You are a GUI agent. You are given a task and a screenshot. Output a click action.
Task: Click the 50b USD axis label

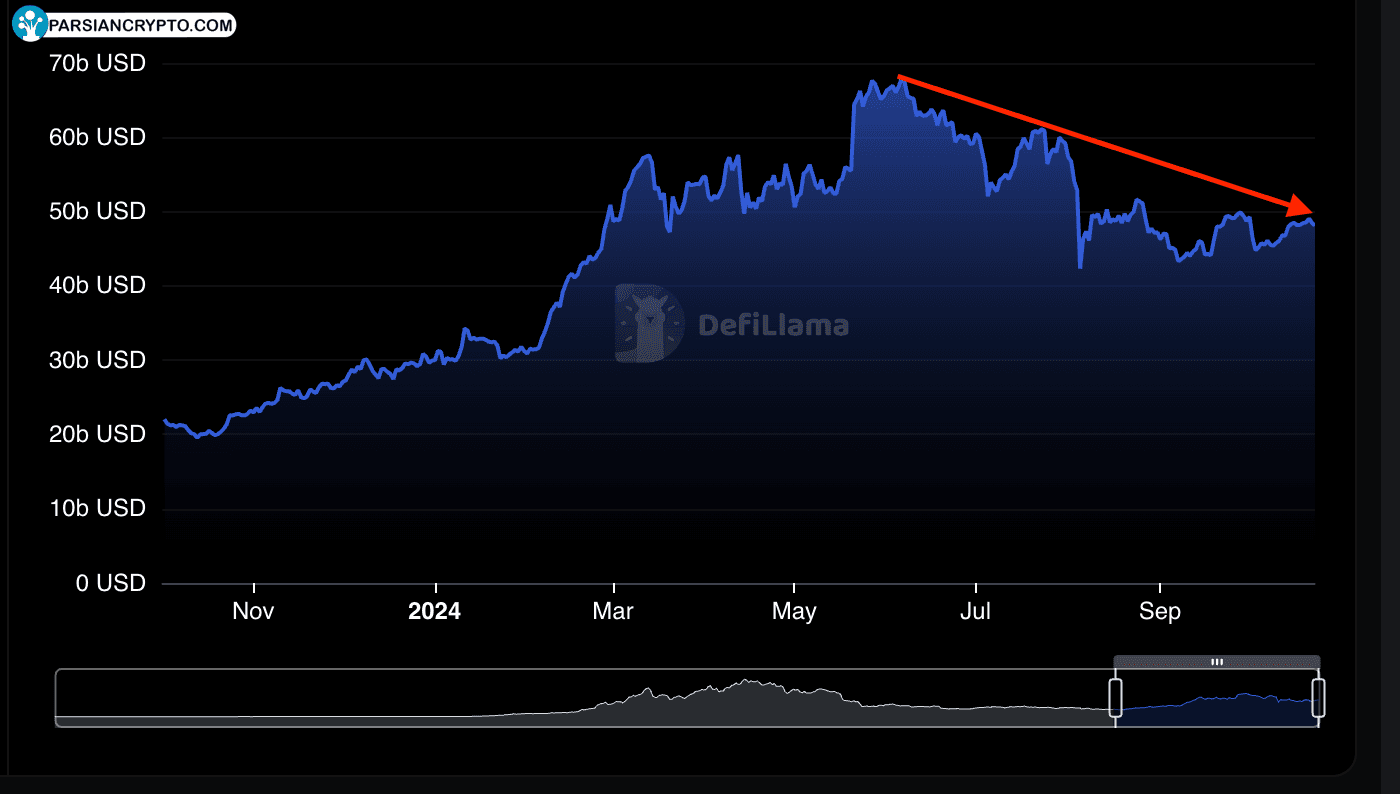point(97,212)
